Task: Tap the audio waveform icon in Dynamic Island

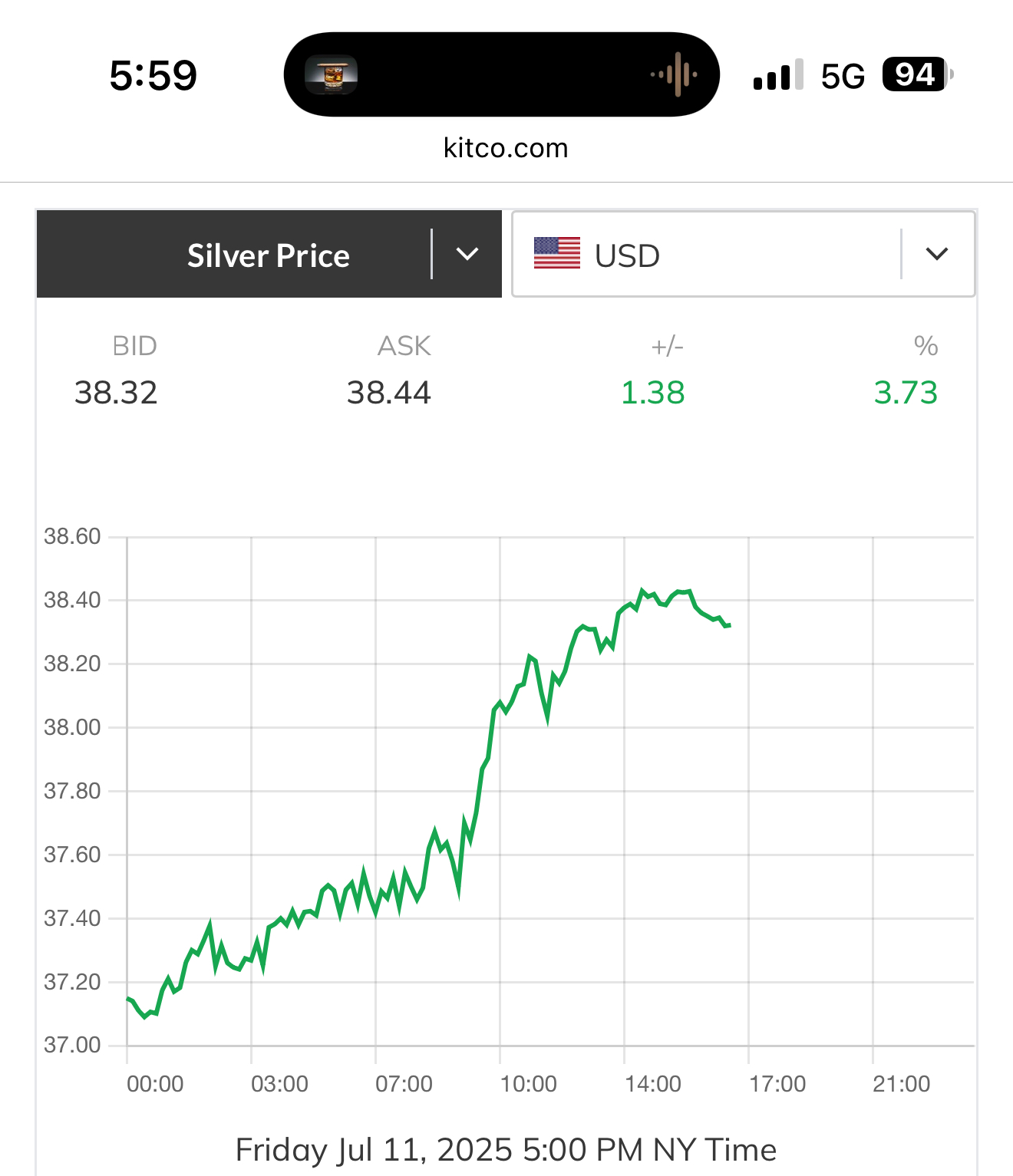Action: (675, 74)
